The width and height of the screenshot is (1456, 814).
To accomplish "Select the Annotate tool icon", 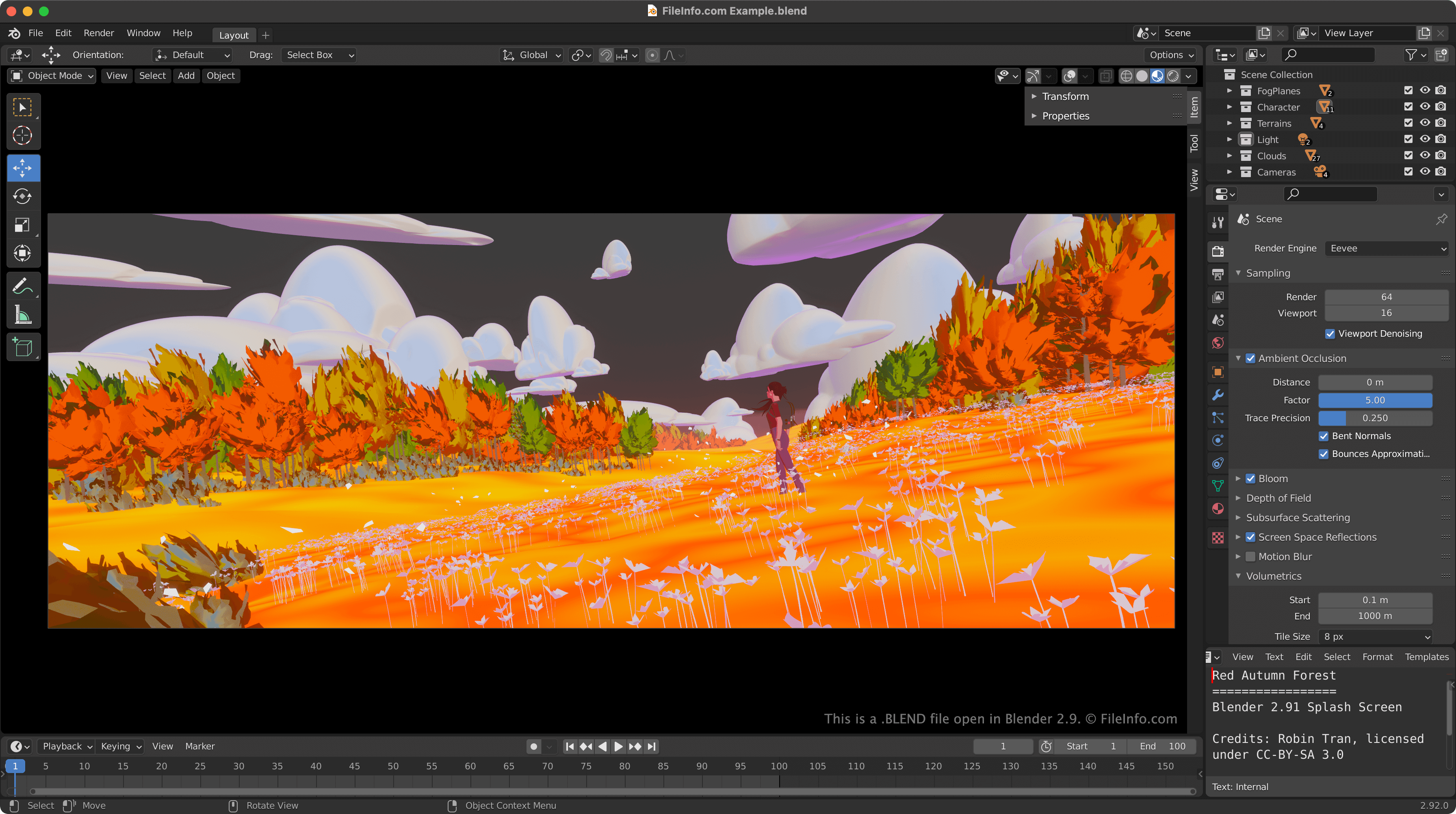I will pyautogui.click(x=22, y=287).
